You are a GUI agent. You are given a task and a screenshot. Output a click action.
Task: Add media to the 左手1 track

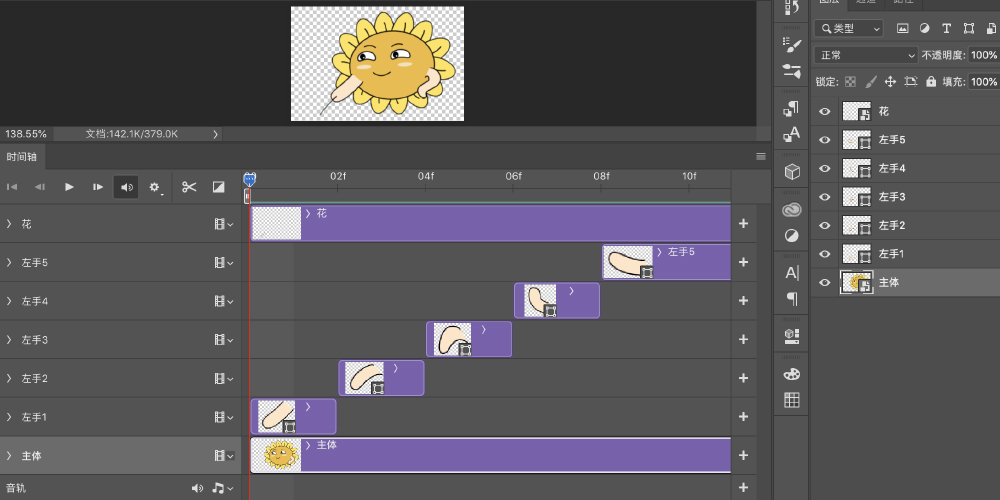click(743, 416)
